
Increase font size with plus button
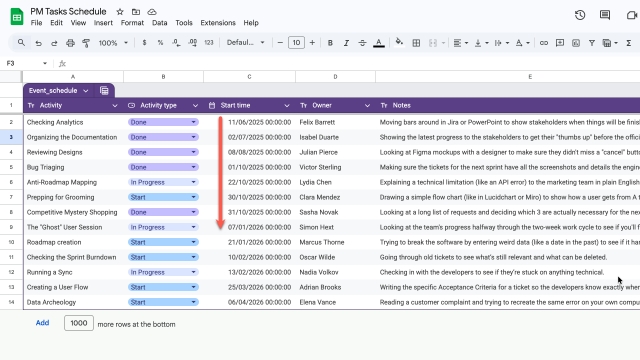tap(312, 42)
